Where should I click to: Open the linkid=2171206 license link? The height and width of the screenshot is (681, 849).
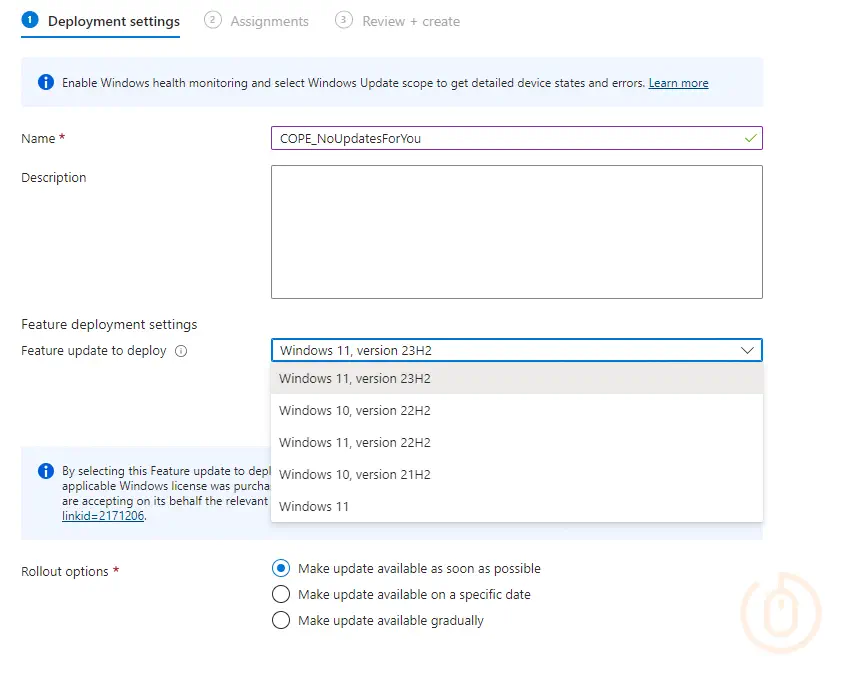pos(103,516)
